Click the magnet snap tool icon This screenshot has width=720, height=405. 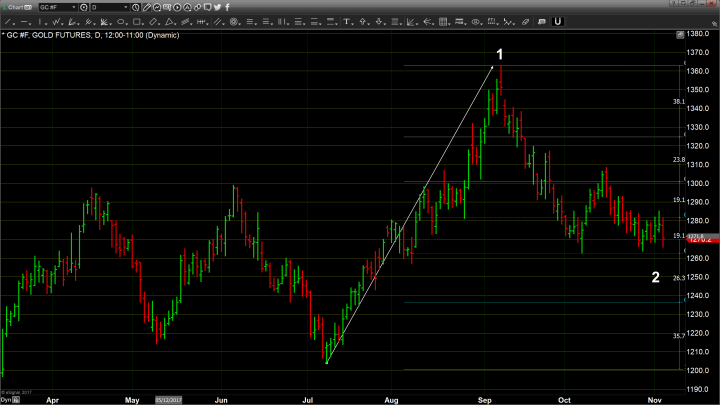click(558, 21)
